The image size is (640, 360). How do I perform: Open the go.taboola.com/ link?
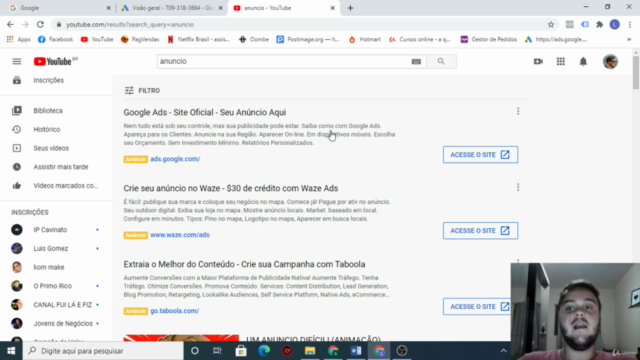pos(175,311)
